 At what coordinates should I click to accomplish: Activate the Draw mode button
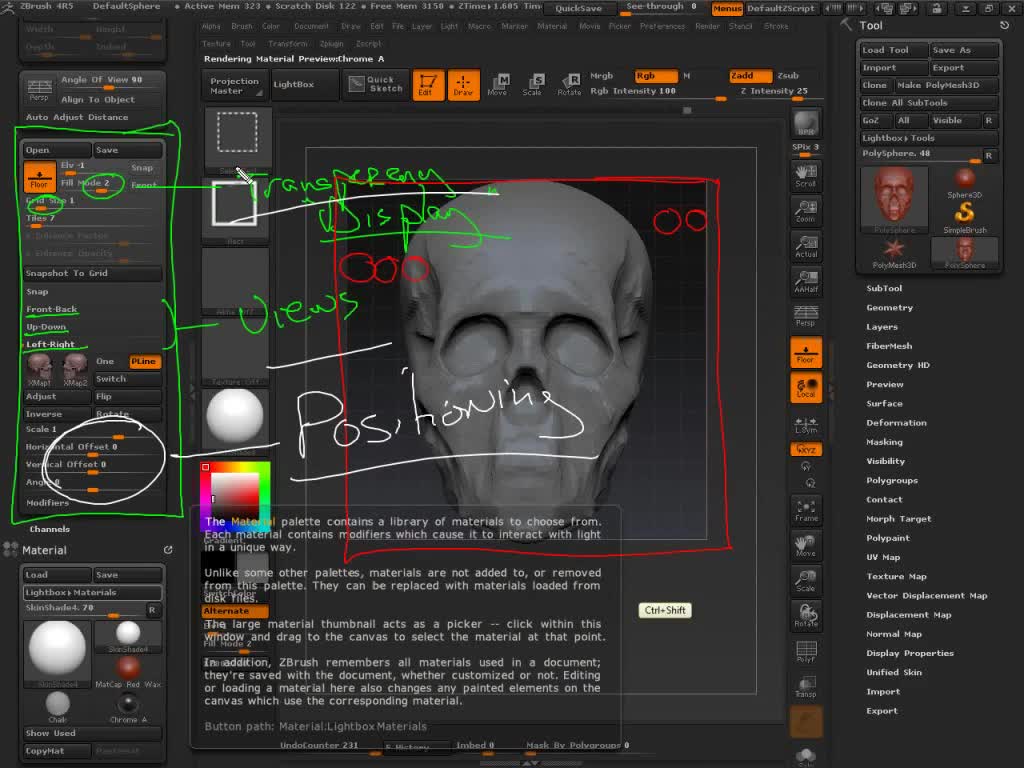point(463,85)
